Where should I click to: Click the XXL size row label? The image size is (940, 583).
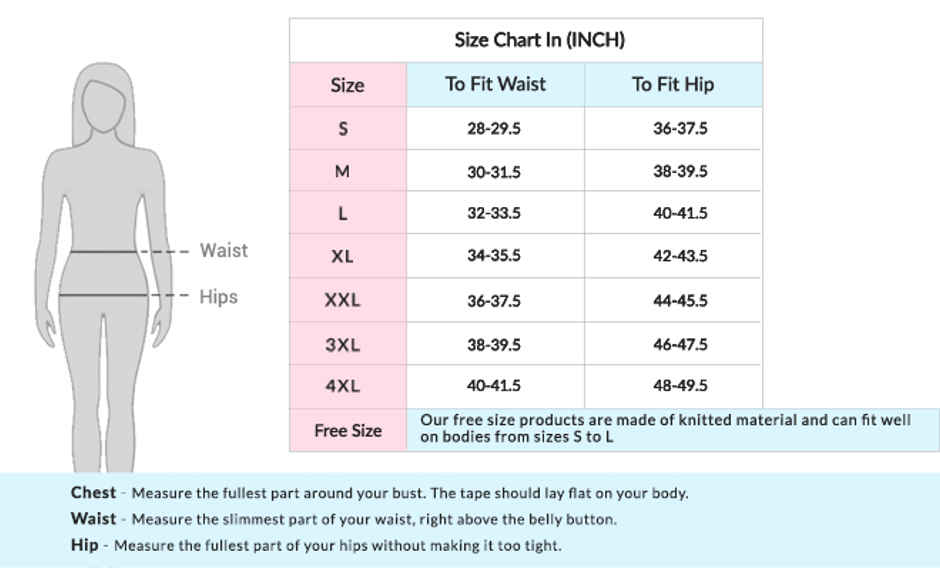point(342,300)
